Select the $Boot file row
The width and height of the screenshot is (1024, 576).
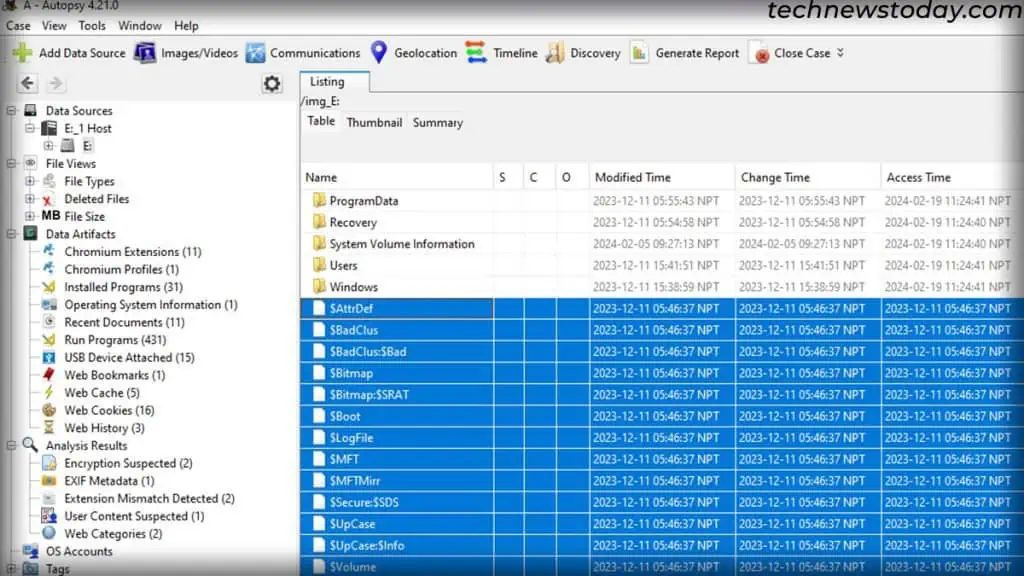662,416
